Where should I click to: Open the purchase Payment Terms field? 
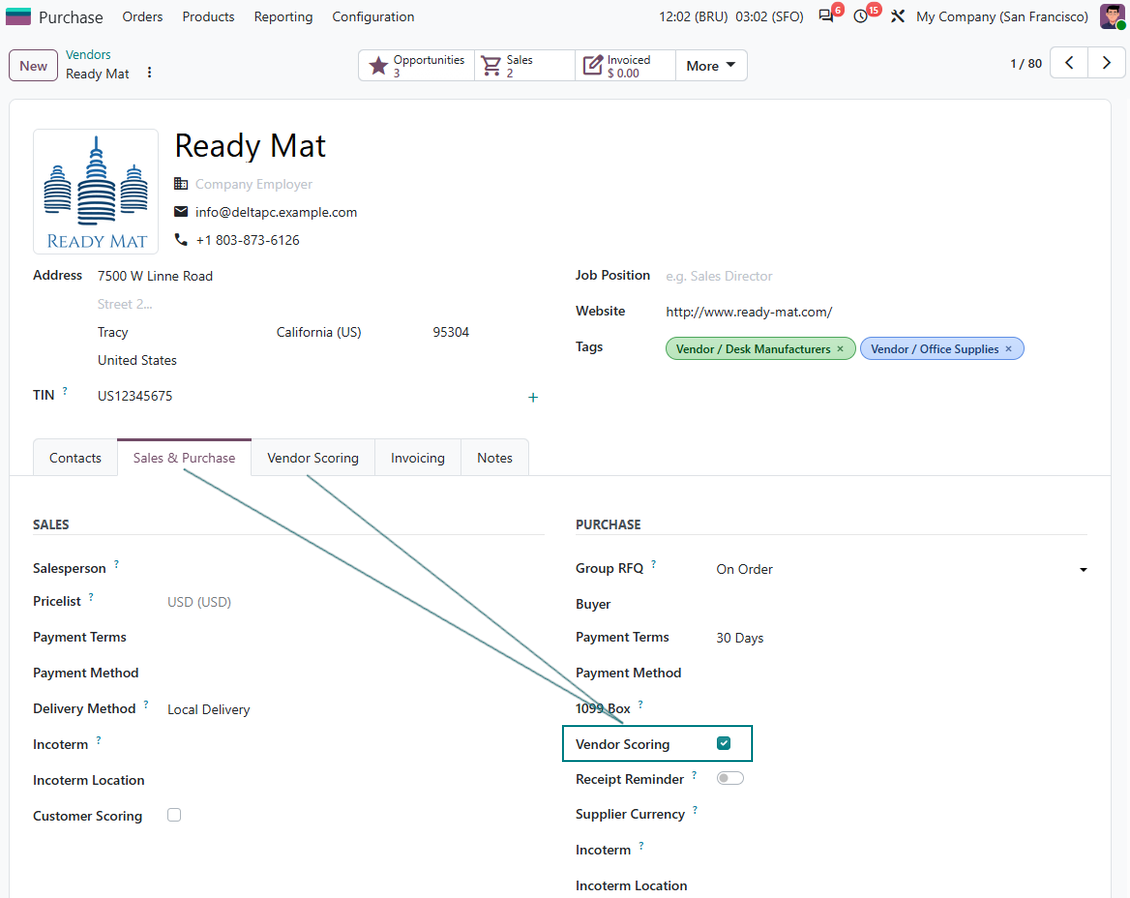902,638
